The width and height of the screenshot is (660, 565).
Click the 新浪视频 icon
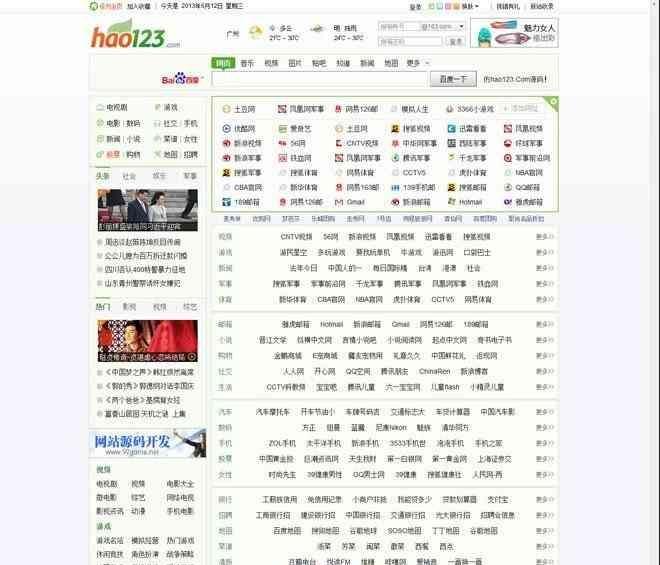click(x=226, y=144)
